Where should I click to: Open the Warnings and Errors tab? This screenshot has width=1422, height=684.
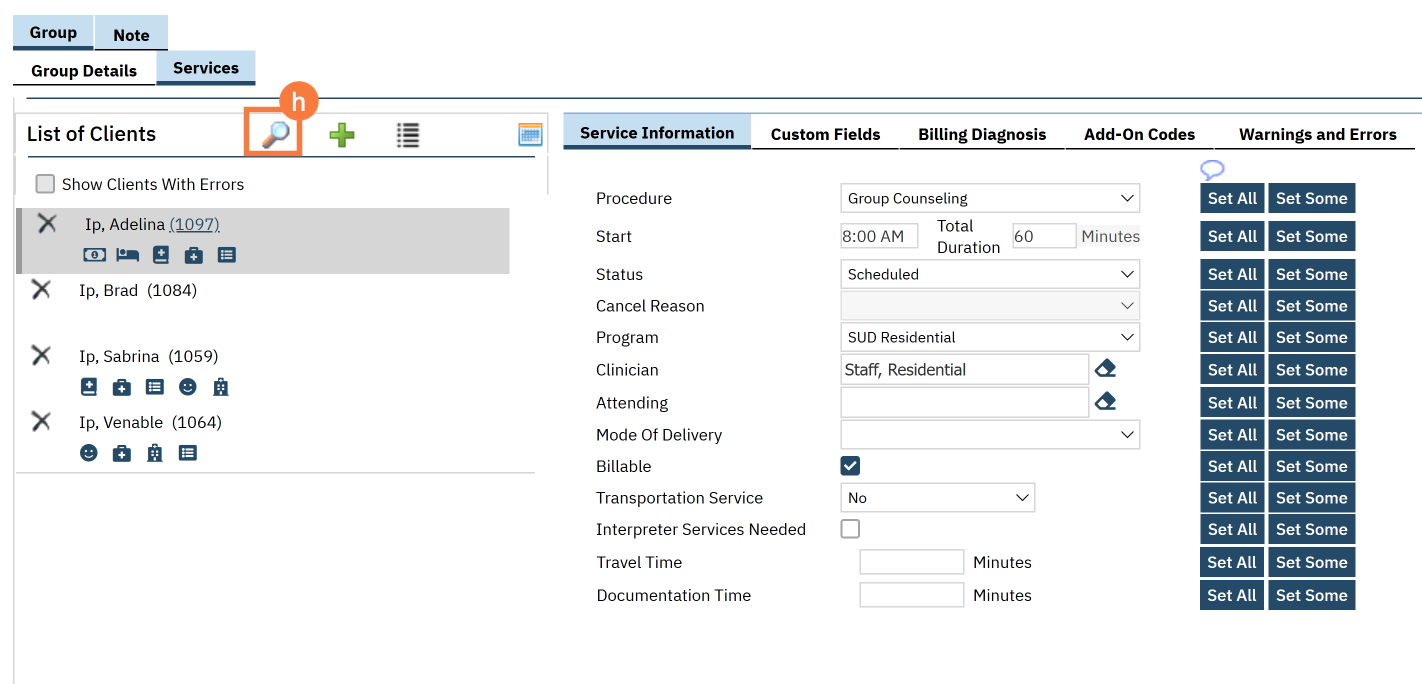pyautogui.click(x=1317, y=134)
